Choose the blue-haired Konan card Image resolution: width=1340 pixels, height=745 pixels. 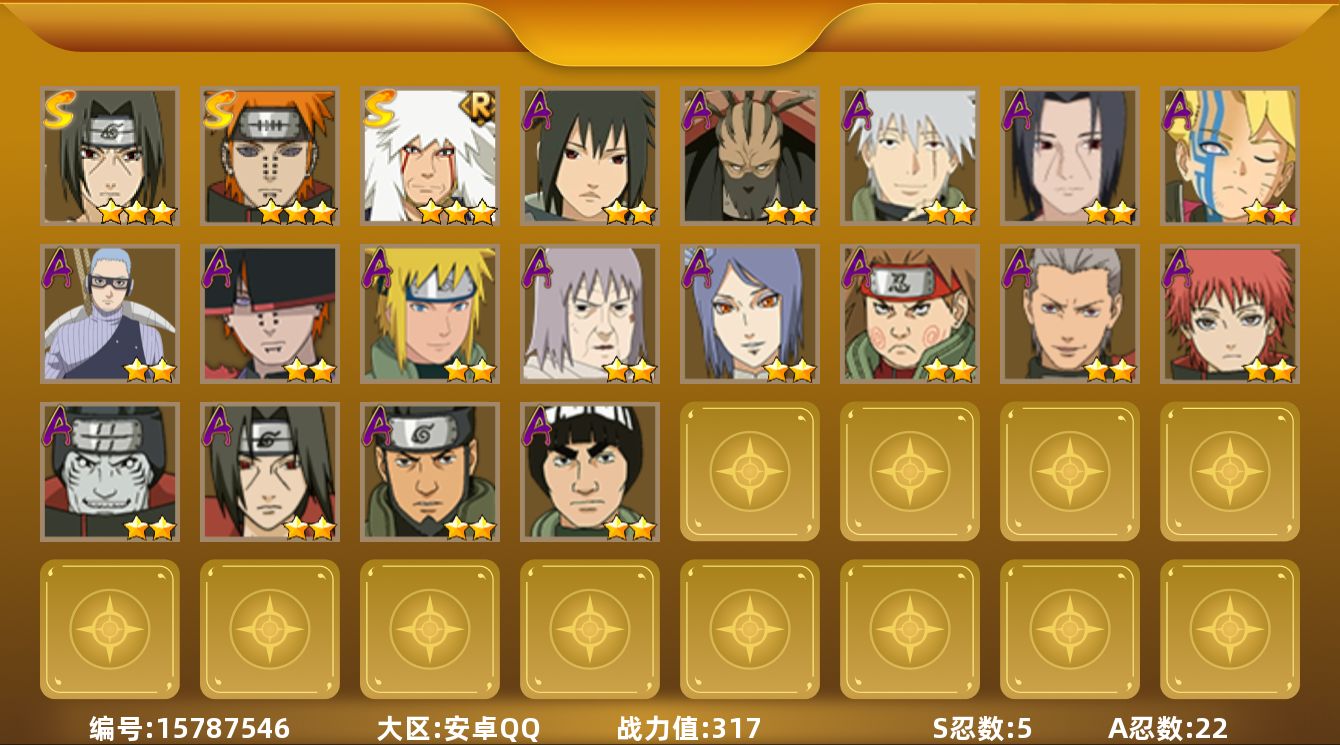pos(750,314)
